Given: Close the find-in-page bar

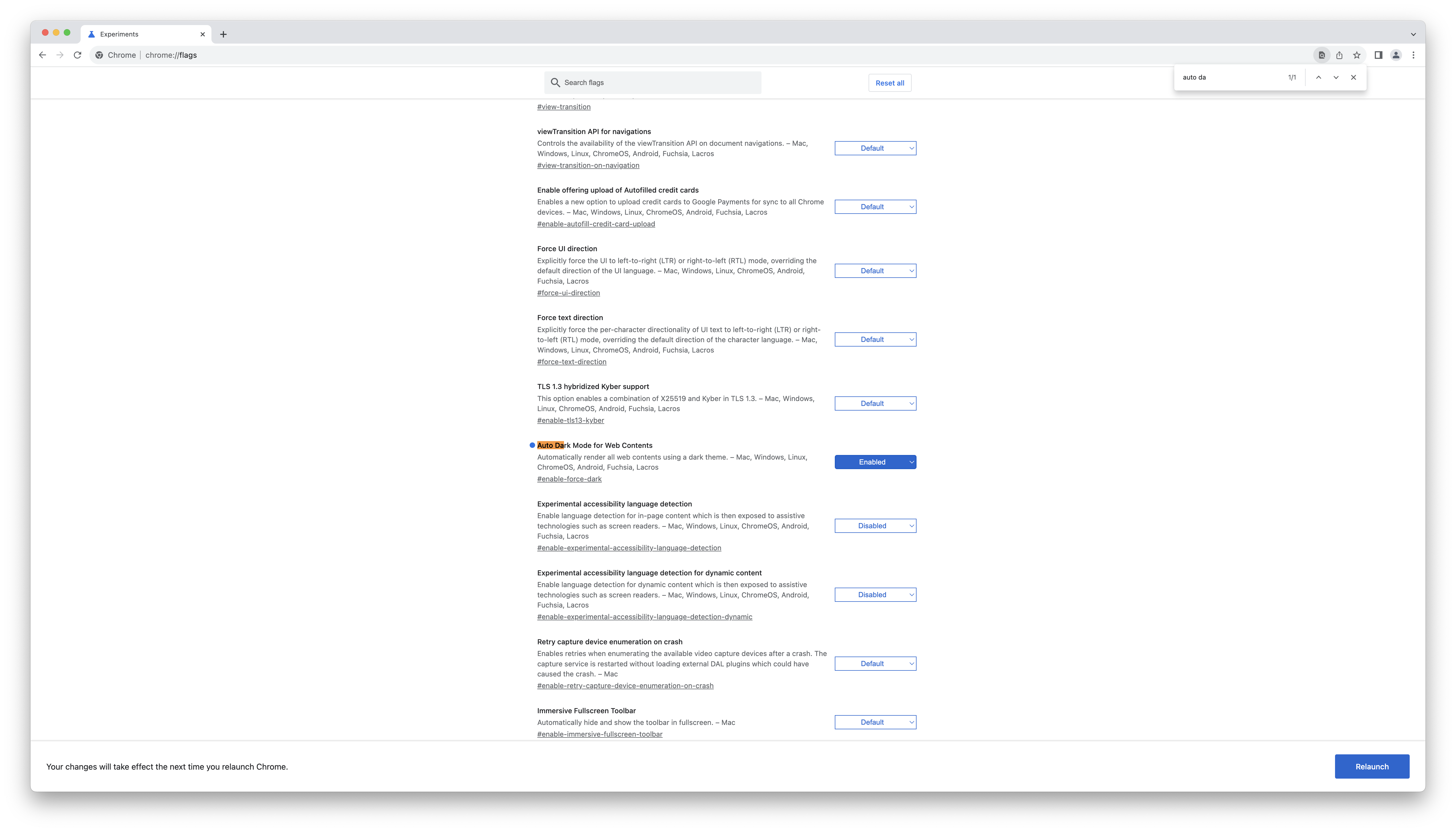Looking at the screenshot, I should tap(1353, 77).
